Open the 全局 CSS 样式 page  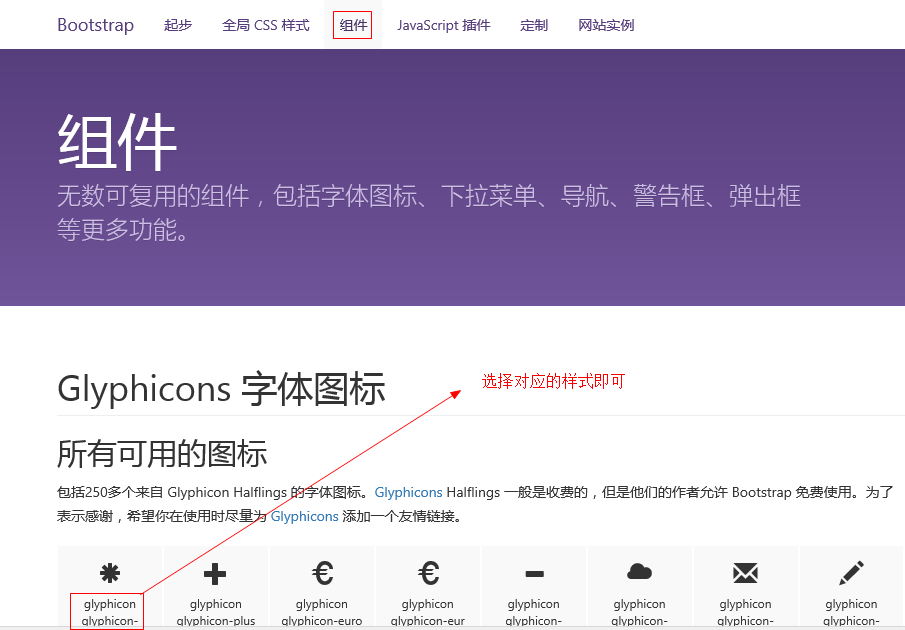pos(266,25)
